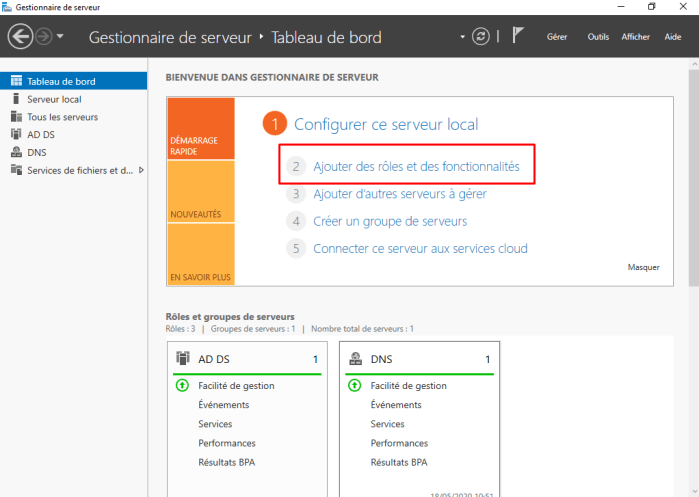Click the green status icon in DNS tile
This screenshot has height=497, width=699.
point(354,385)
